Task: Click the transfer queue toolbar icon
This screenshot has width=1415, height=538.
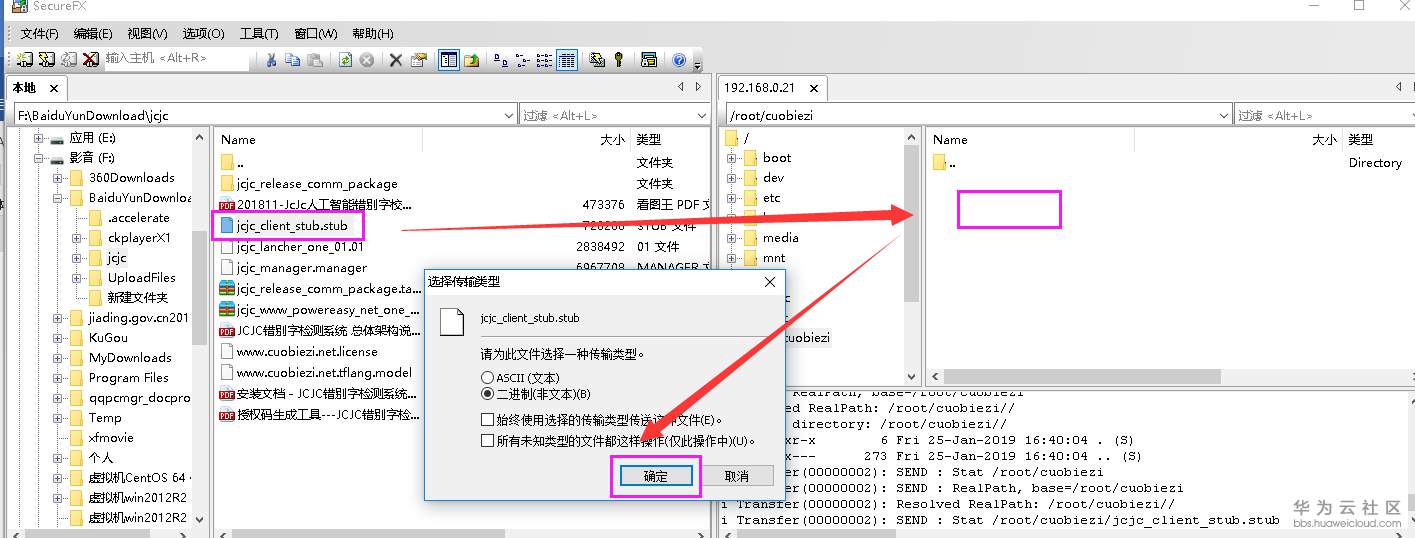Action: (649, 59)
